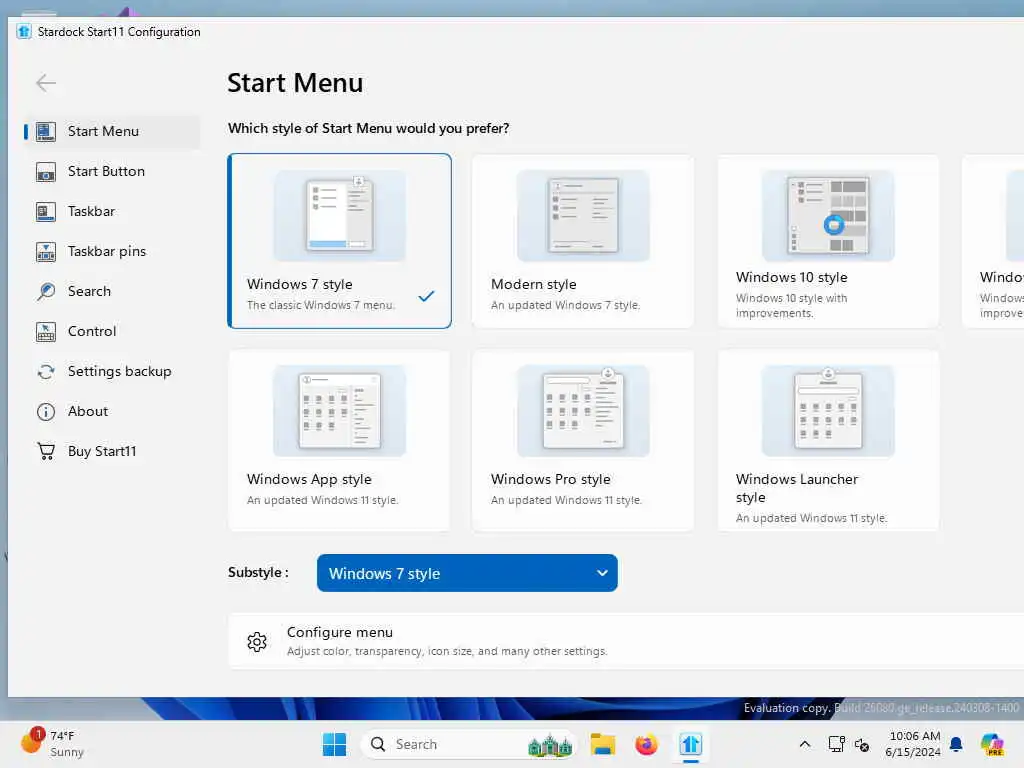Viewport: 1024px width, 768px height.
Task: Click the taskbar Search box
Action: pyautogui.click(x=468, y=744)
